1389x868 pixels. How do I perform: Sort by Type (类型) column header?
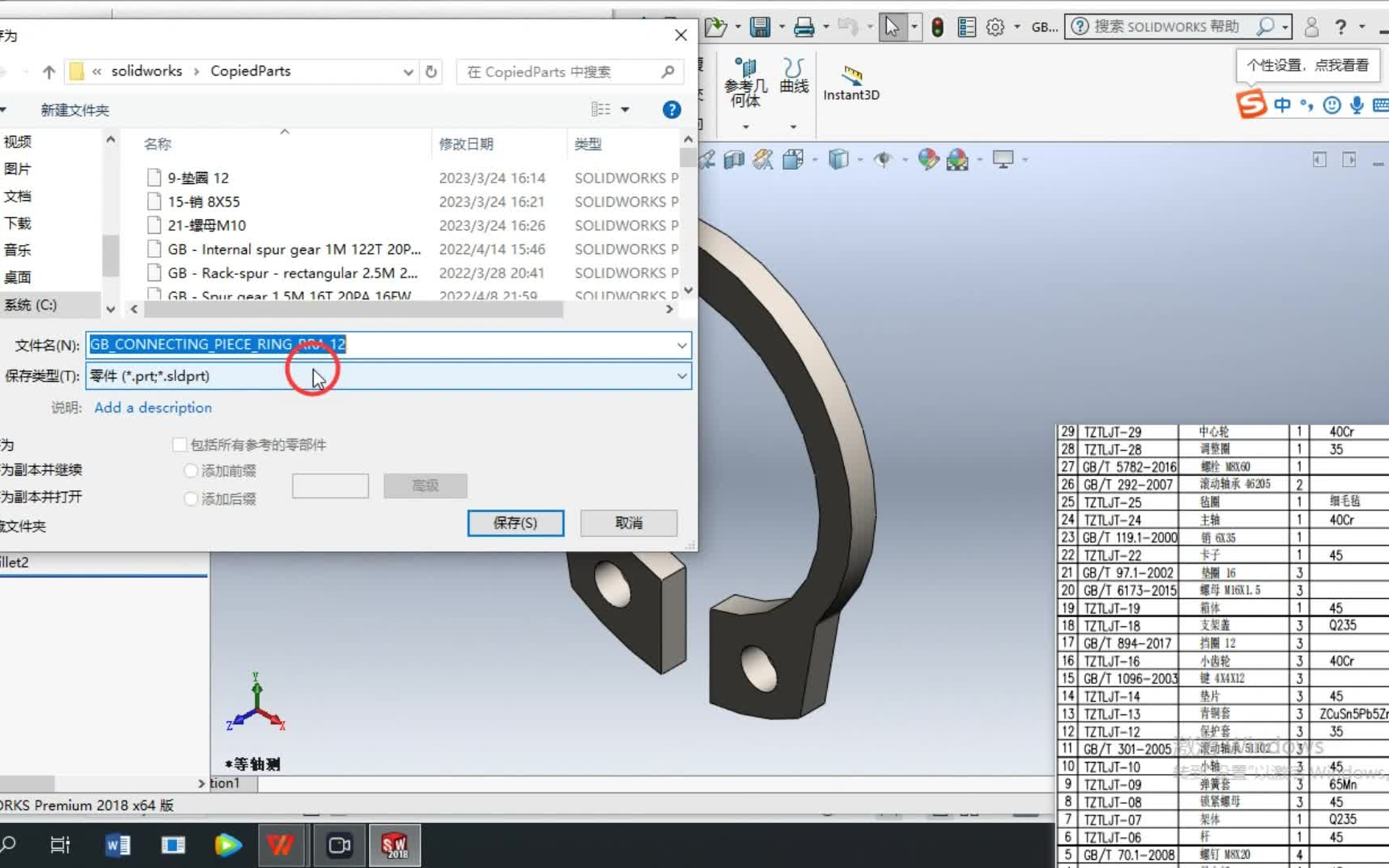coord(588,144)
